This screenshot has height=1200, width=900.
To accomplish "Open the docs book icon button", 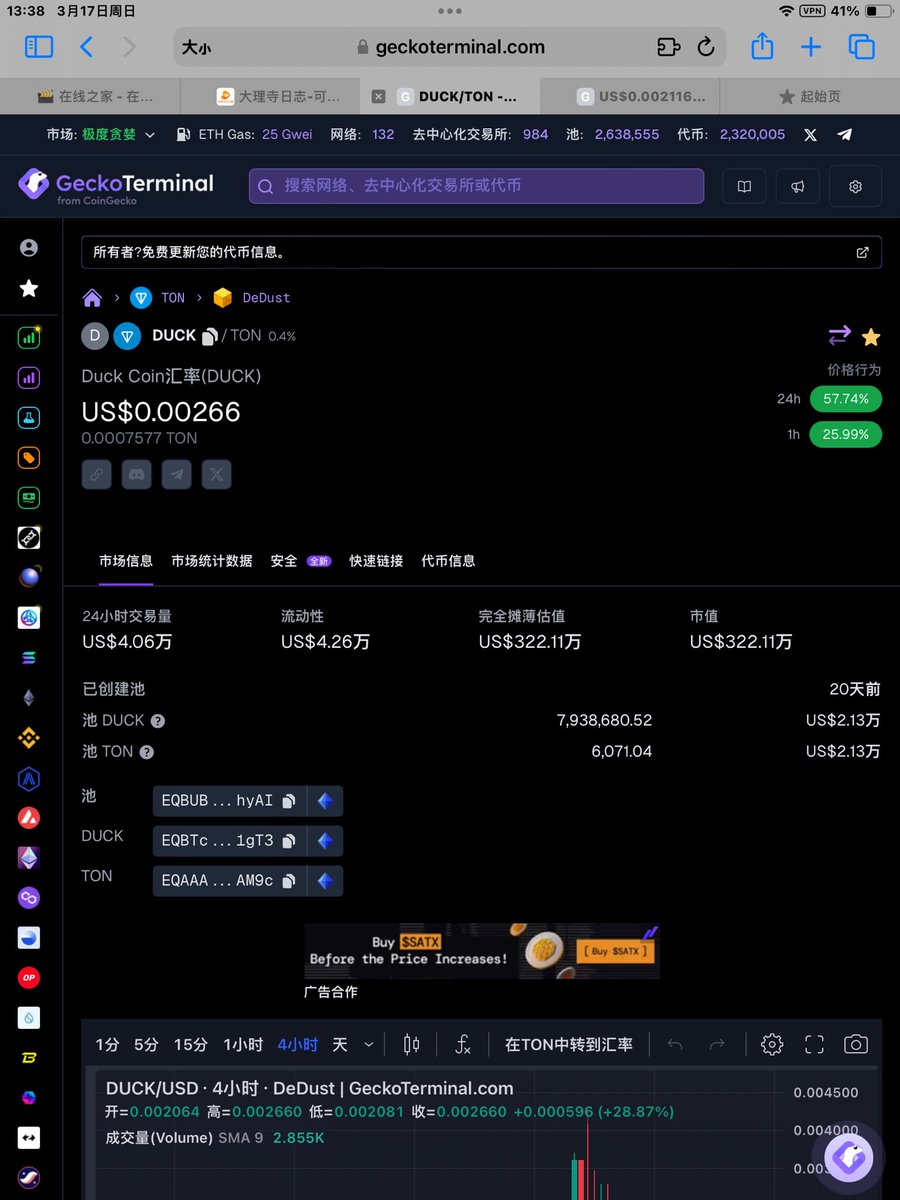I will [x=744, y=186].
